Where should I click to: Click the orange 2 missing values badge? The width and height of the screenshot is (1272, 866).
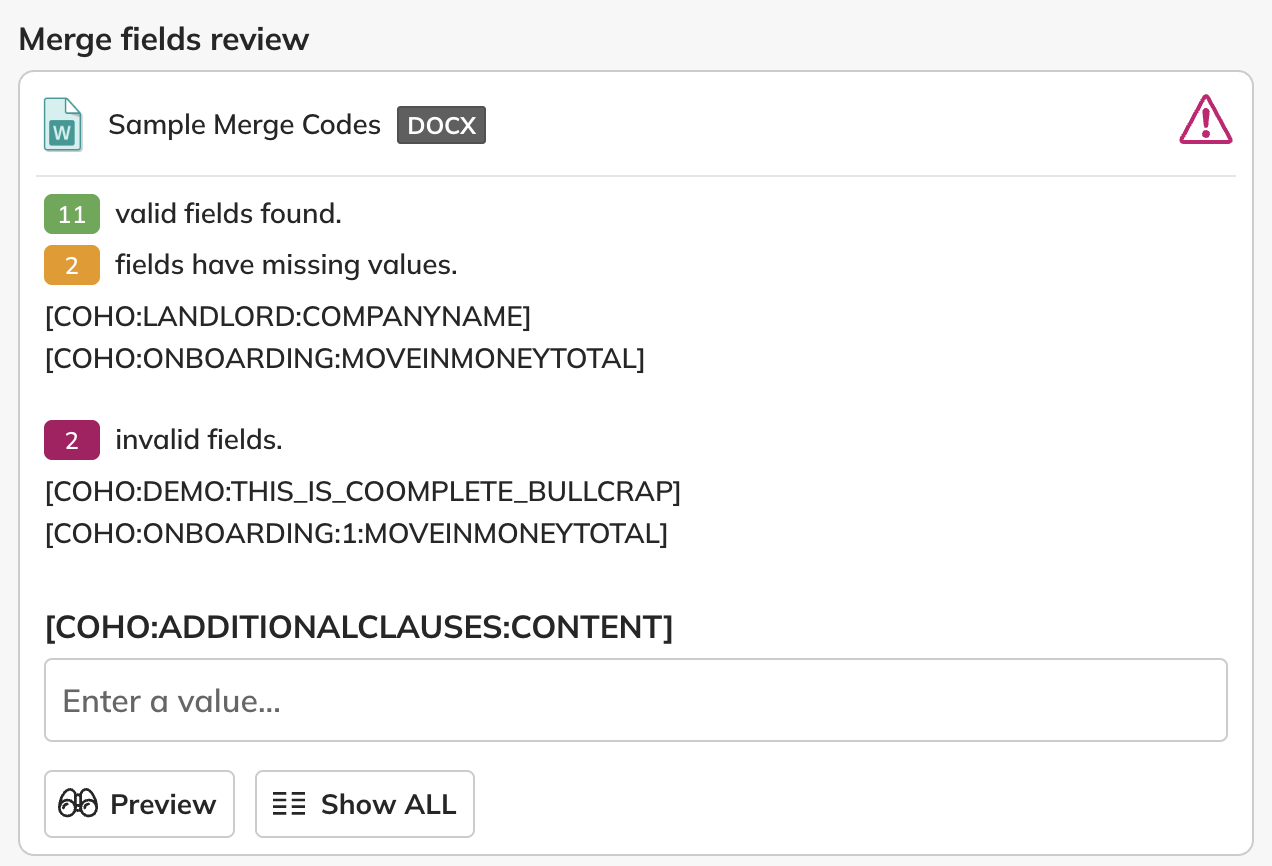(72, 265)
